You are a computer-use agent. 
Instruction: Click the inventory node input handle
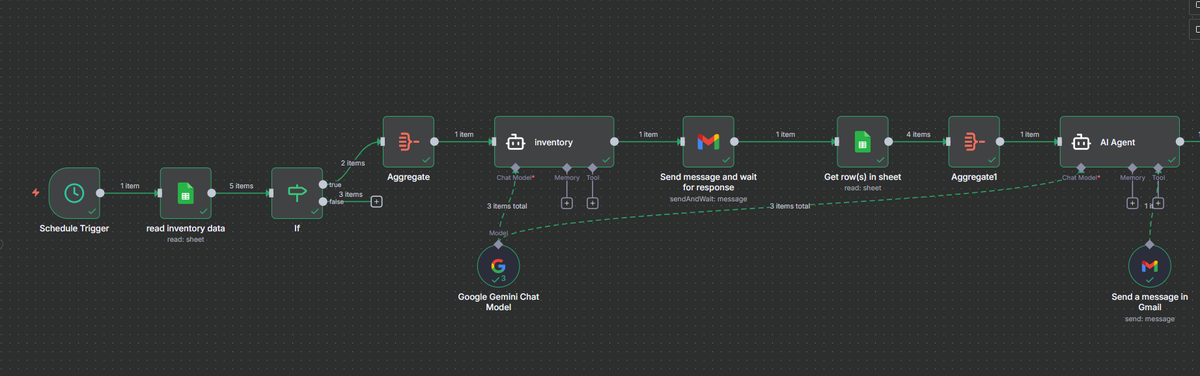point(493,142)
